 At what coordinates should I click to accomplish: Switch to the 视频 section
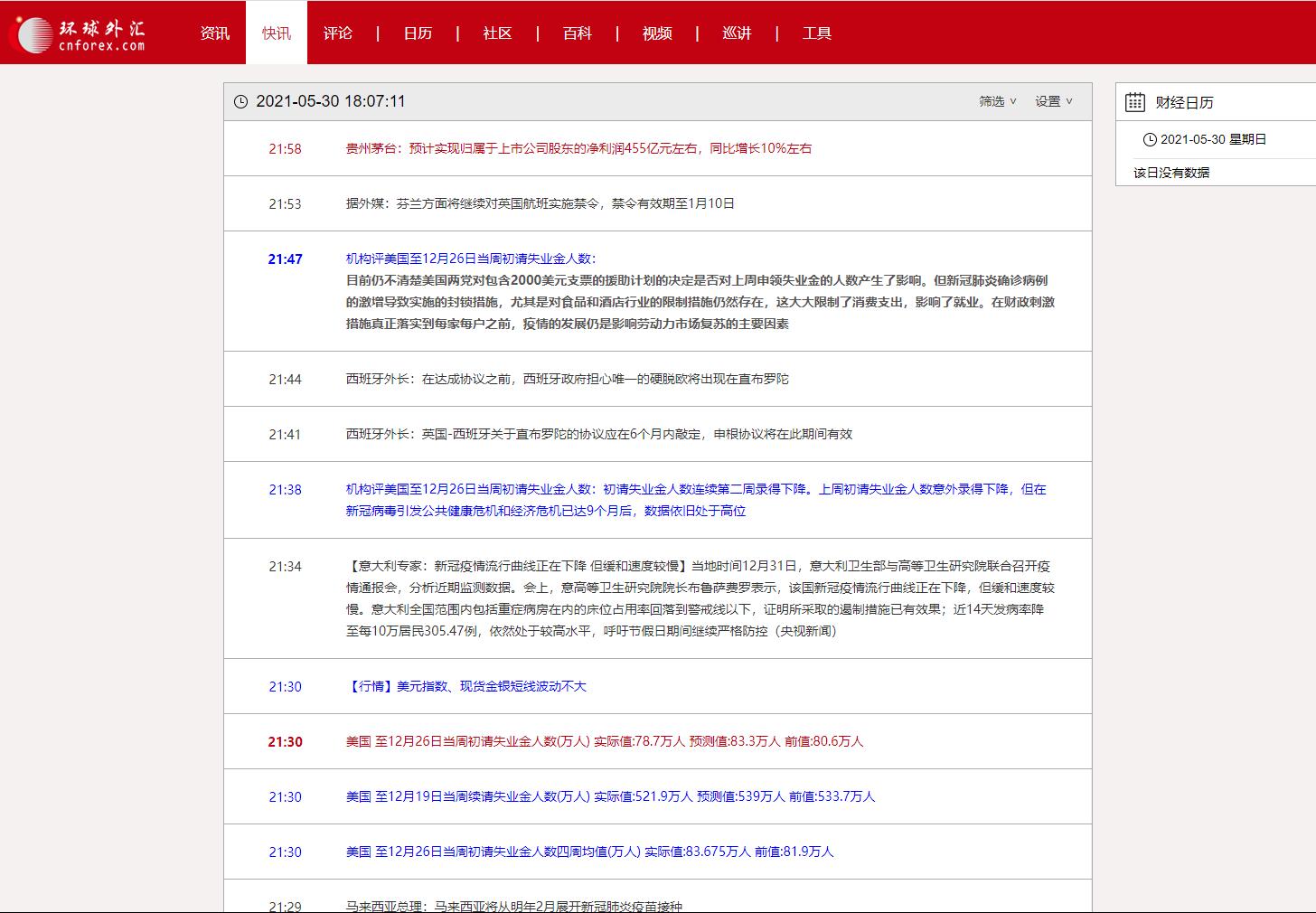[657, 33]
